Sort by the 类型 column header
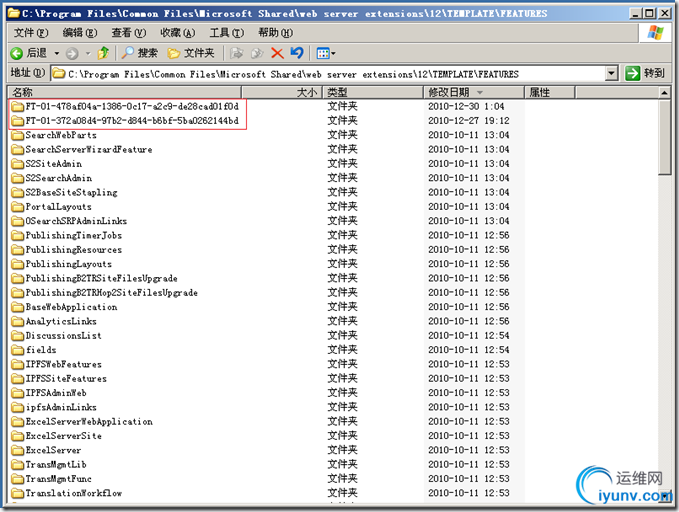679x512 pixels. tap(373, 92)
